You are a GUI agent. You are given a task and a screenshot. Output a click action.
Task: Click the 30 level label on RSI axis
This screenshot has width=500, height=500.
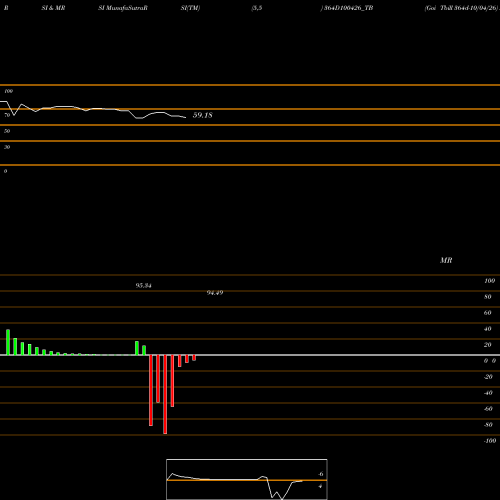(7, 147)
